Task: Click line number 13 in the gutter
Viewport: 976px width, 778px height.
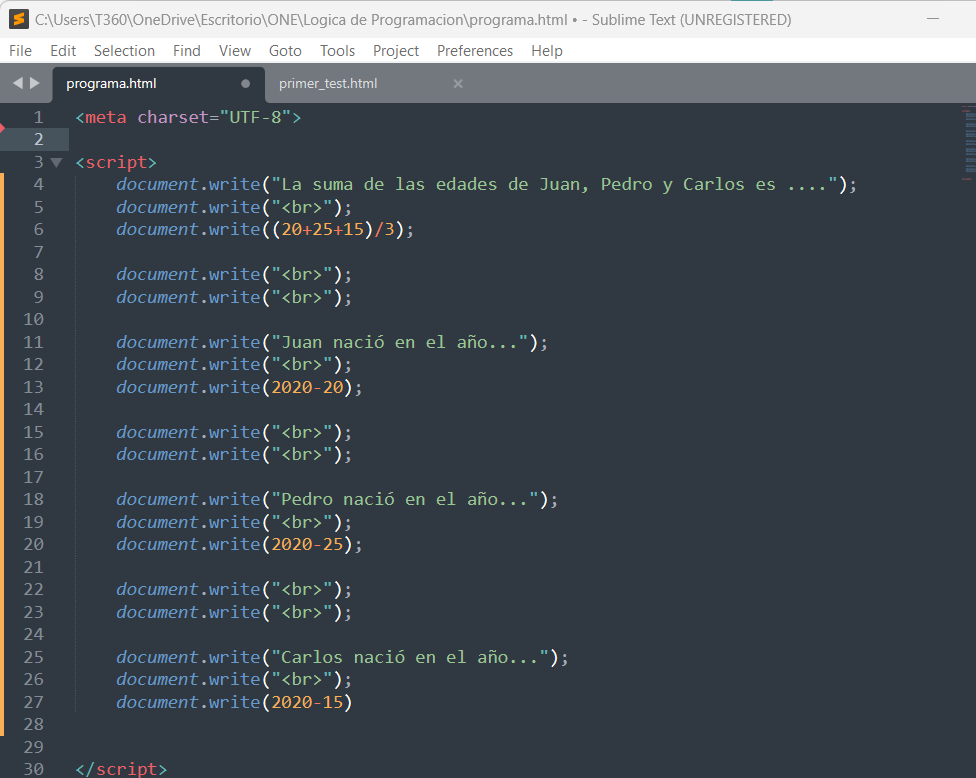Action: click(34, 387)
